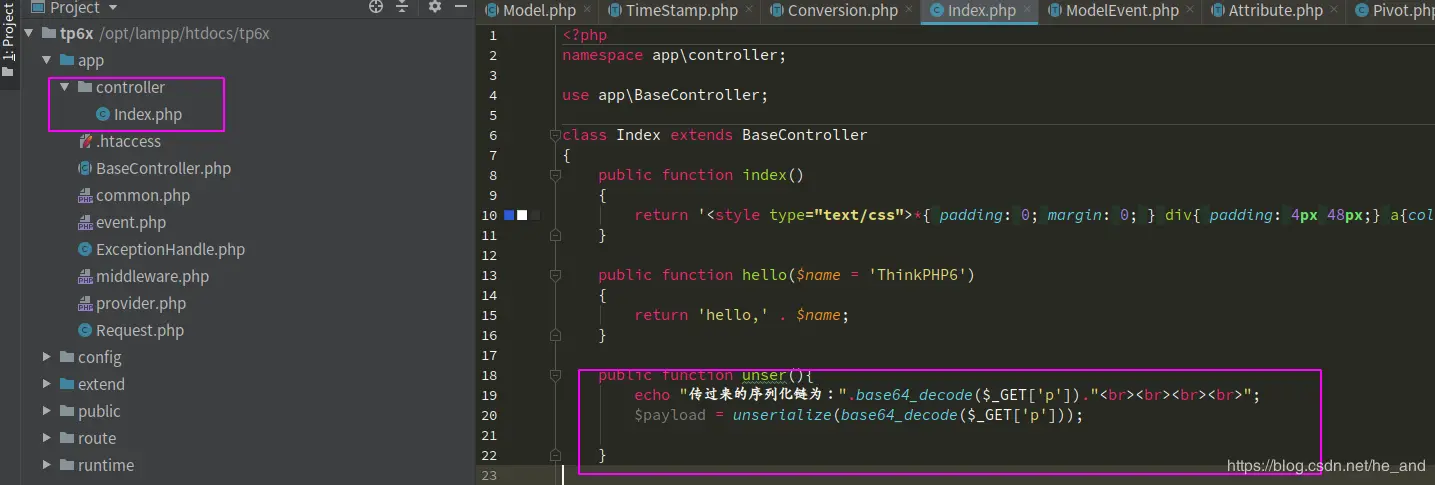Close the Model.php tab
This screenshot has width=1435, height=485.
click(x=586, y=11)
